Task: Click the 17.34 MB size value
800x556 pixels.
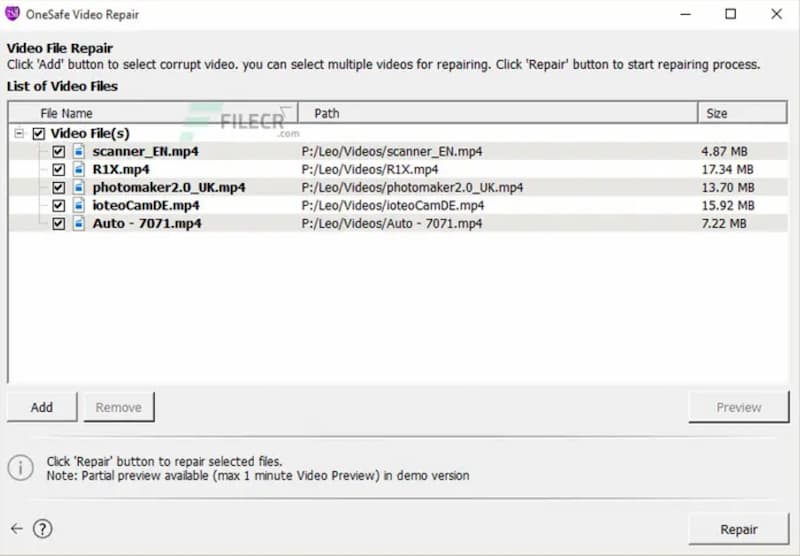Action: pos(728,169)
